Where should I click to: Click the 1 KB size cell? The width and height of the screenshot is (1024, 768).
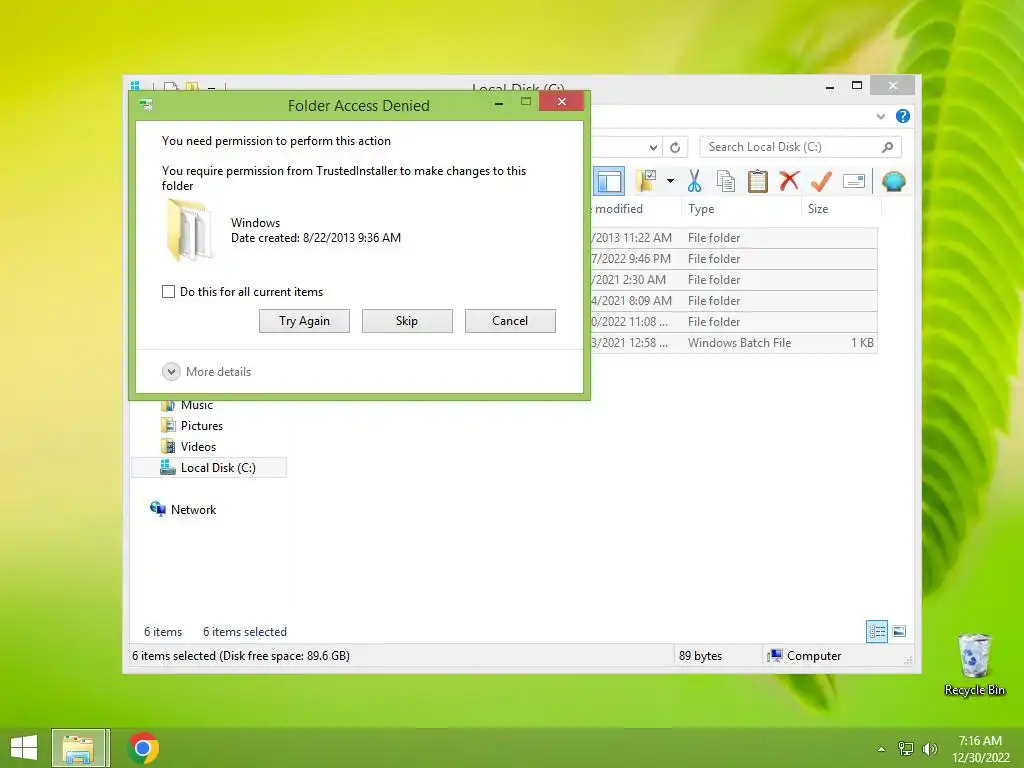pos(862,343)
